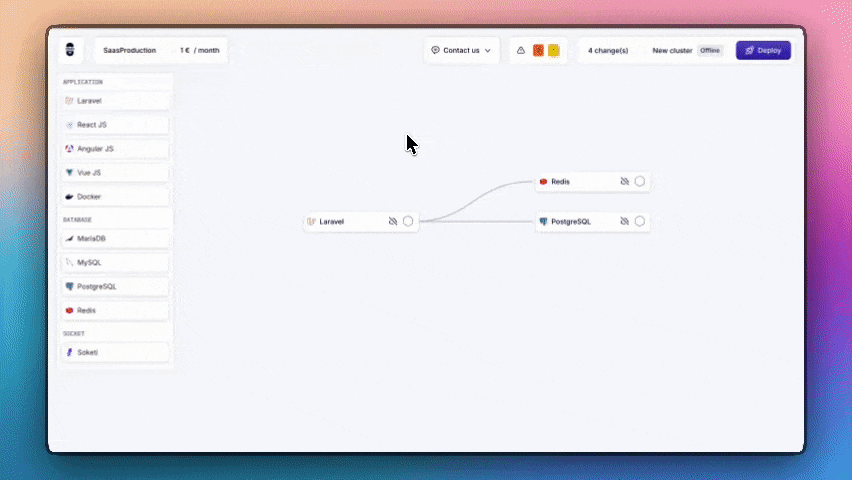Click the MySQL database item
This screenshot has width=852, height=480.
pos(114,262)
